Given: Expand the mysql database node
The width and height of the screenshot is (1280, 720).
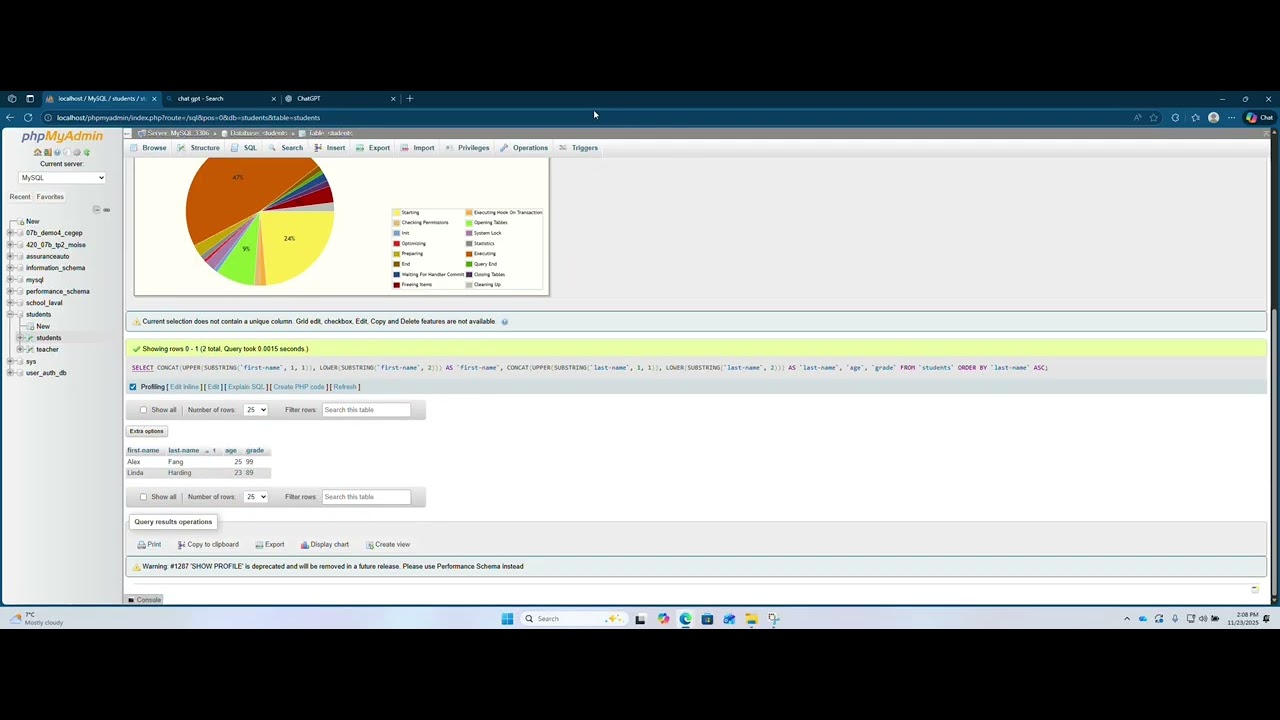Looking at the screenshot, I should coord(10,280).
